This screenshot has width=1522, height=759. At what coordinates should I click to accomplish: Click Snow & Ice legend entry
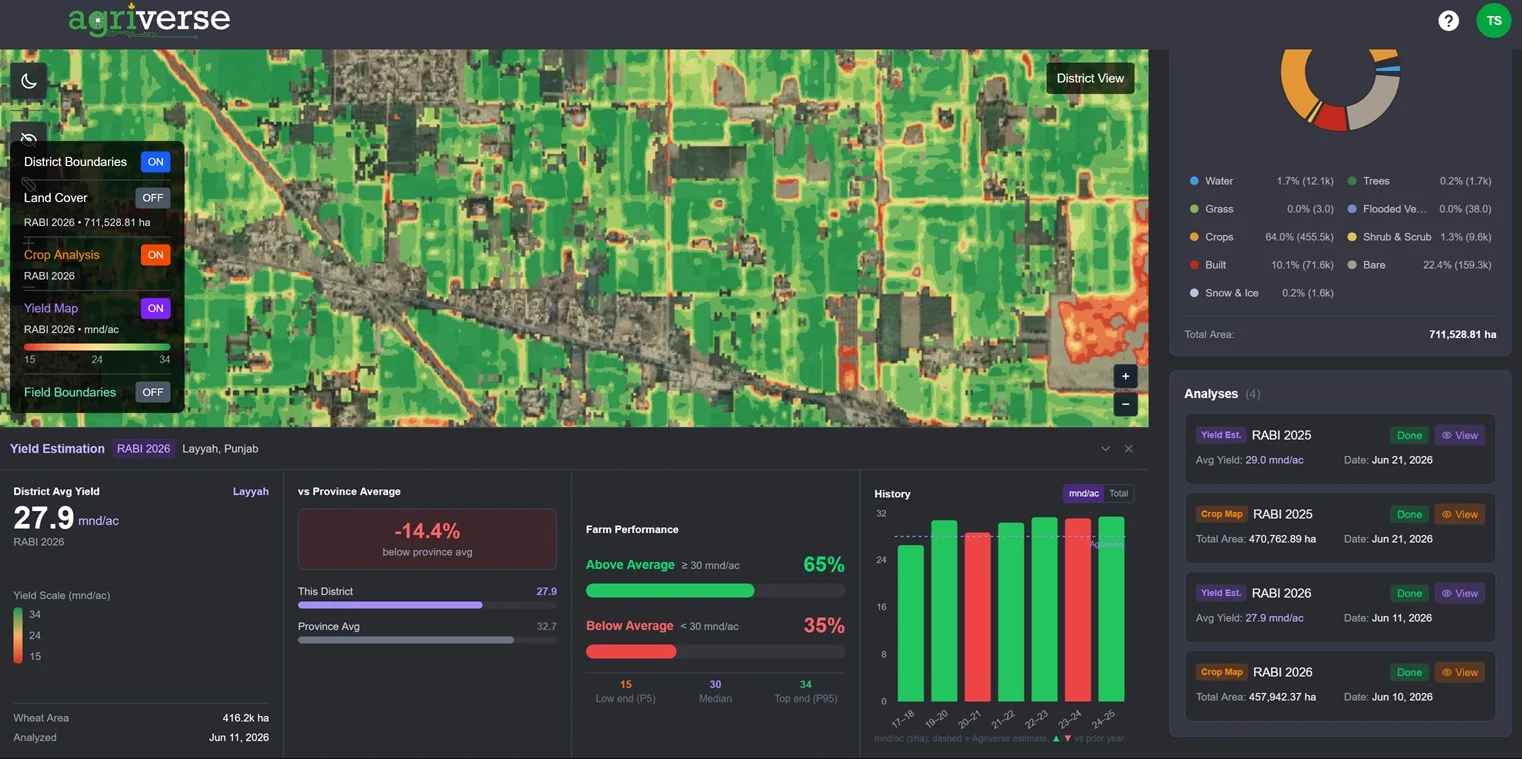(x=1261, y=293)
